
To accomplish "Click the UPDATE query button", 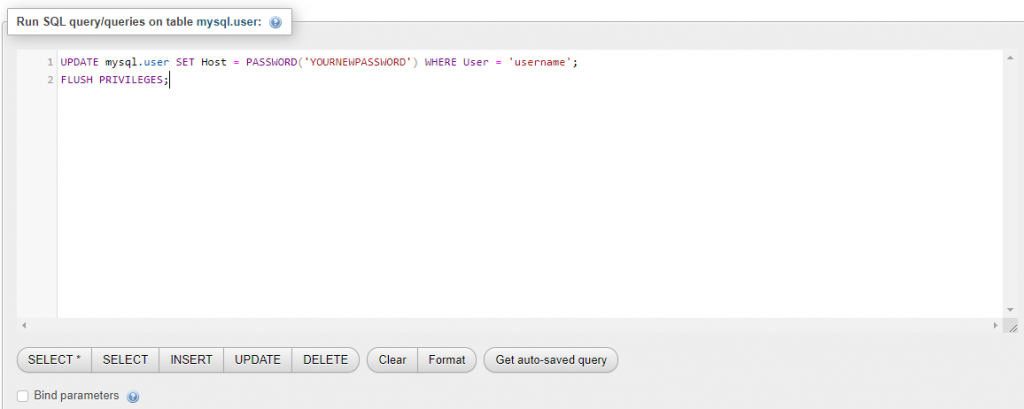I will (257, 360).
